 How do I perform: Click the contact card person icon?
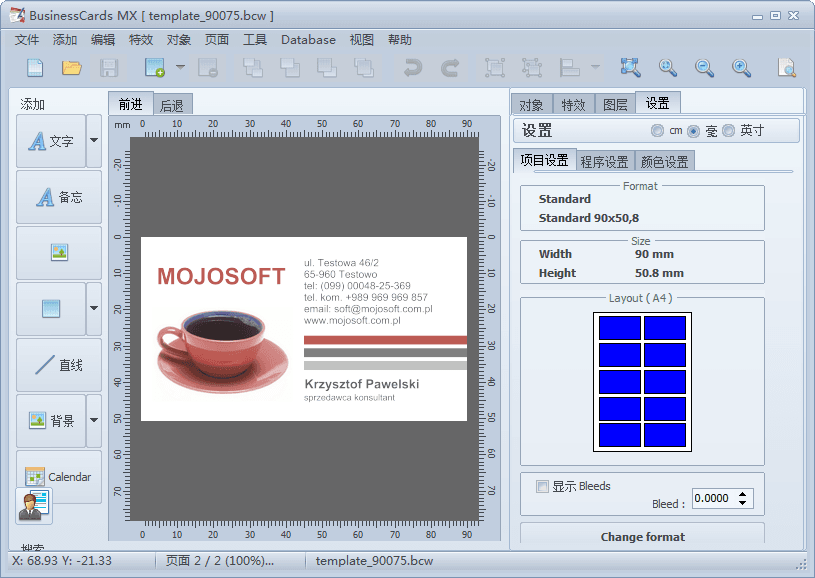pos(34,505)
